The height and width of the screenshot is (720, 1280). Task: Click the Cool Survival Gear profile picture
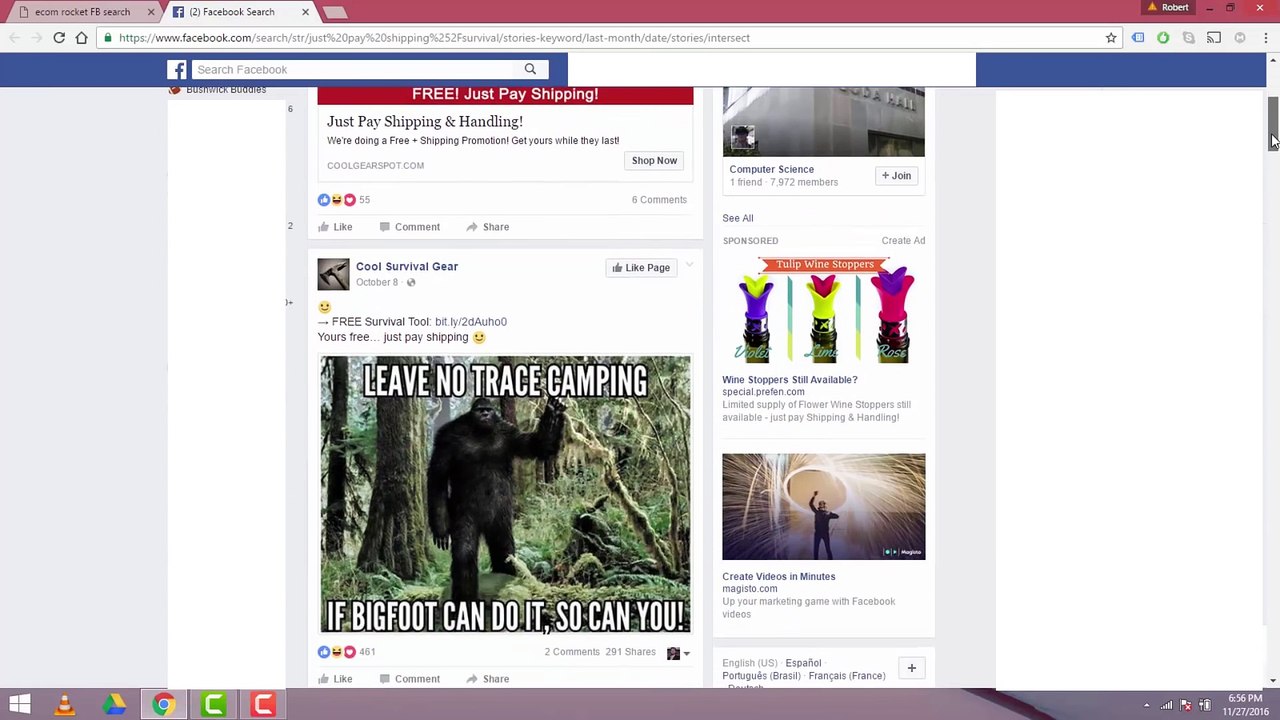(x=333, y=274)
